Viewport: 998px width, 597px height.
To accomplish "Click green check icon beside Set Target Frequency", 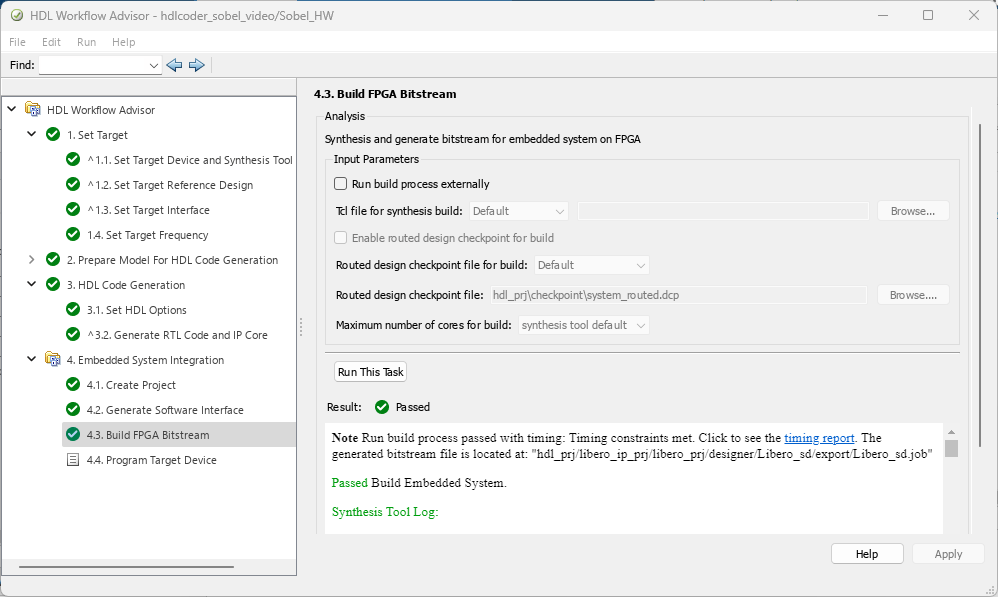I will click(x=72, y=235).
